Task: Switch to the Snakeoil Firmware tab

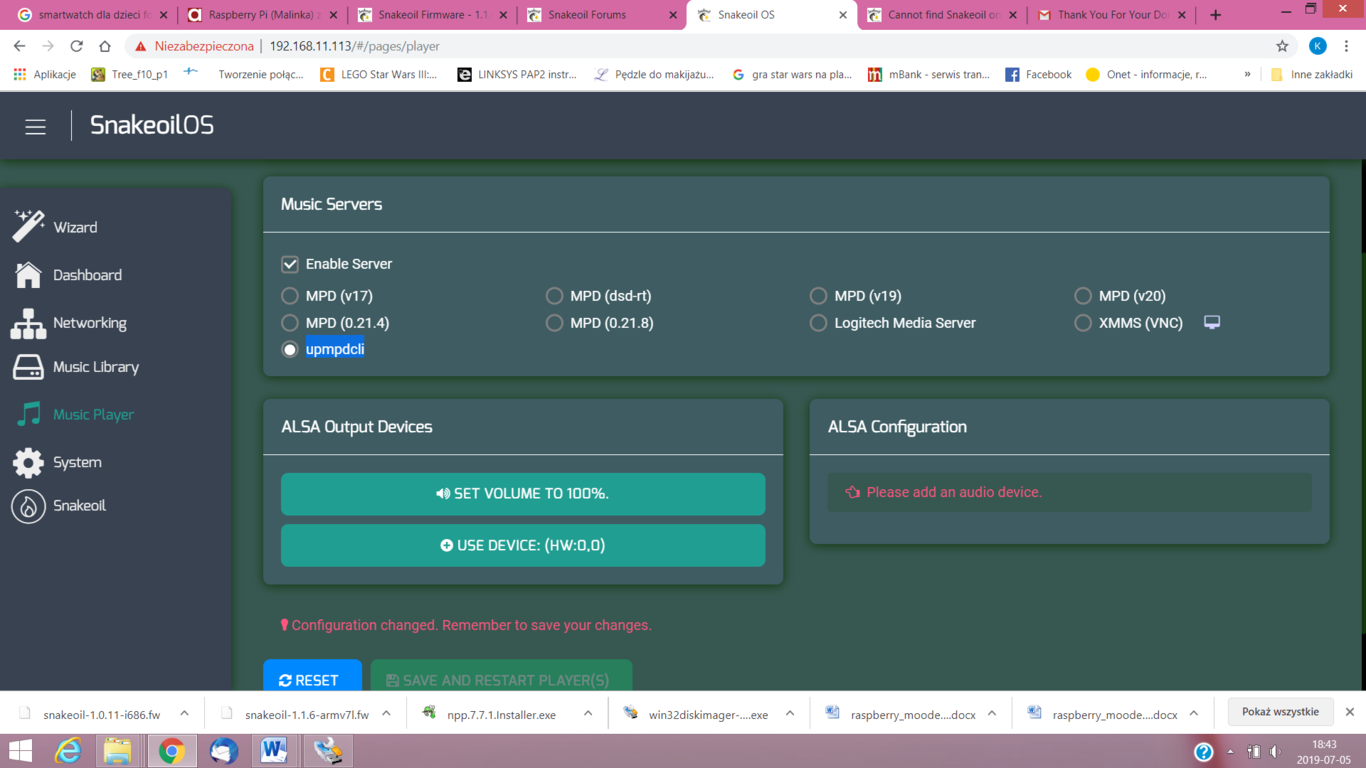Action: click(x=432, y=15)
